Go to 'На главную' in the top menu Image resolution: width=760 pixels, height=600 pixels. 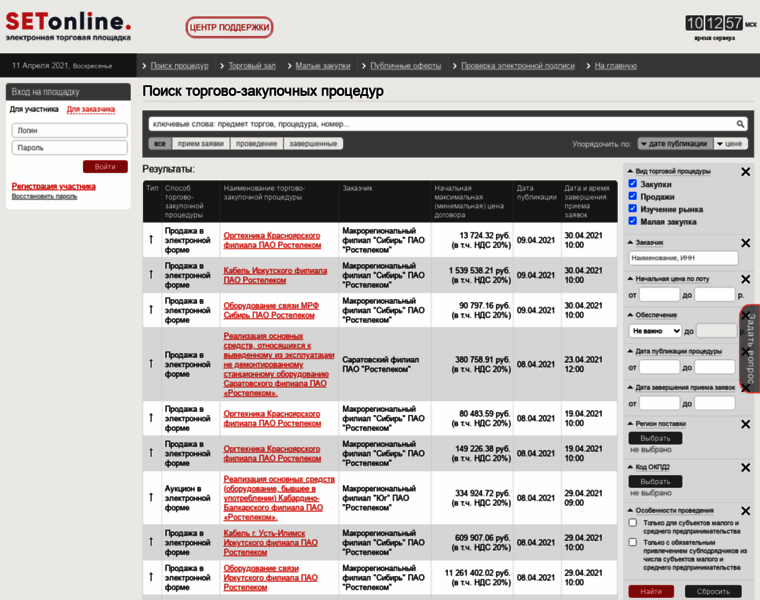click(616, 66)
